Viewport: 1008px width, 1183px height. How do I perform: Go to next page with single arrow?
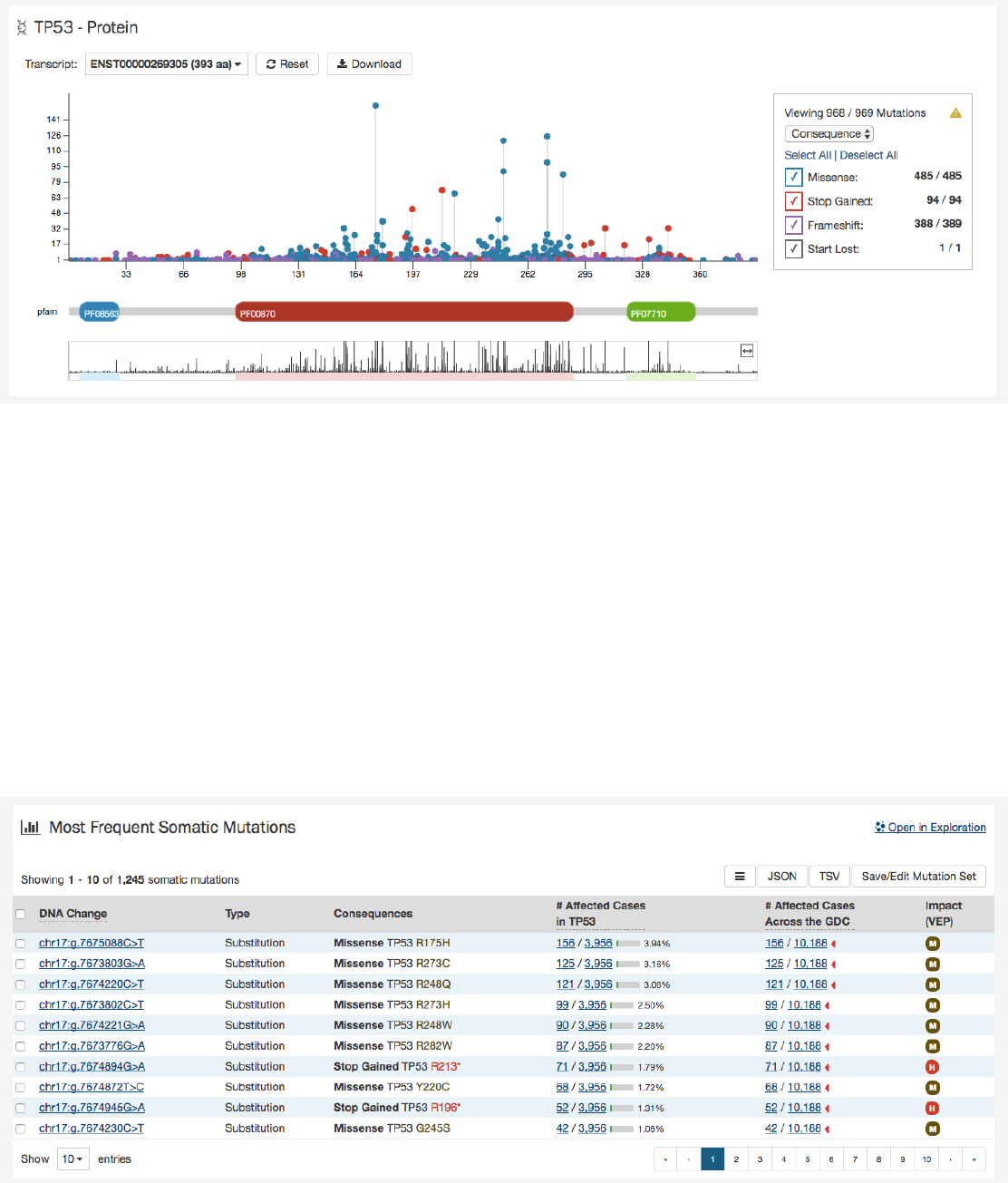tap(950, 1159)
